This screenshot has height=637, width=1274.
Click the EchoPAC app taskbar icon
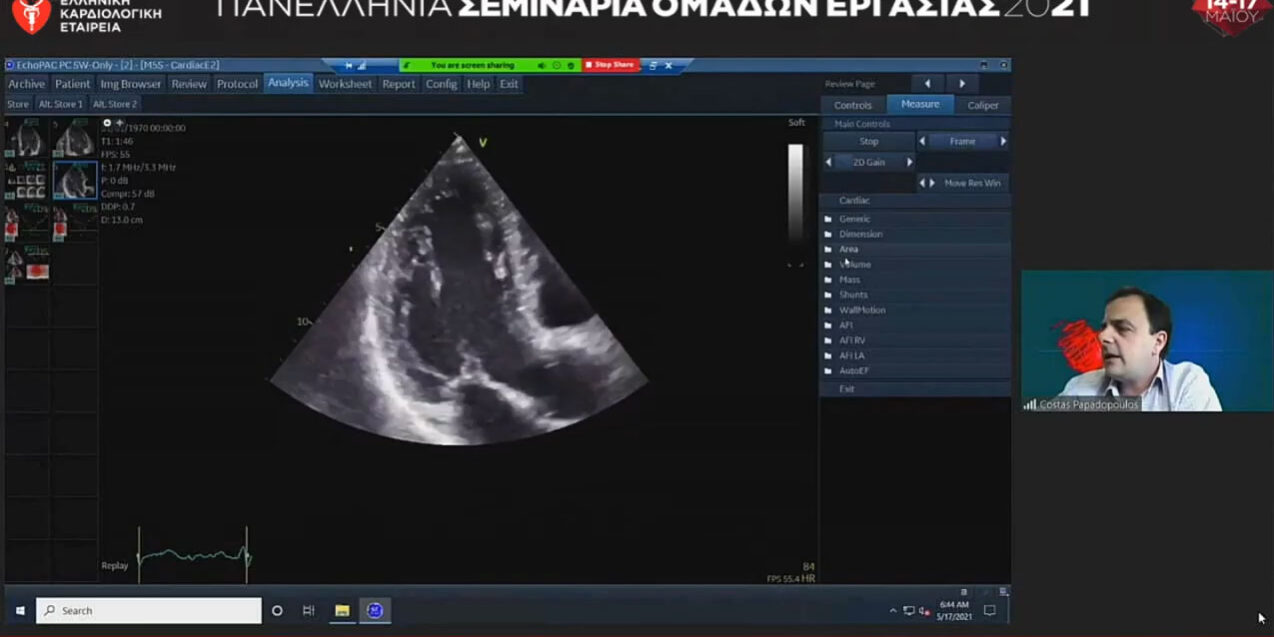pyautogui.click(x=375, y=611)
